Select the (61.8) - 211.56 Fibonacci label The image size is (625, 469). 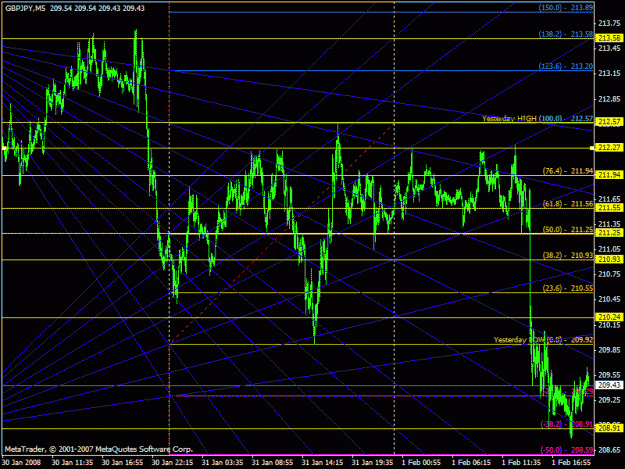[x=568, y=204]
